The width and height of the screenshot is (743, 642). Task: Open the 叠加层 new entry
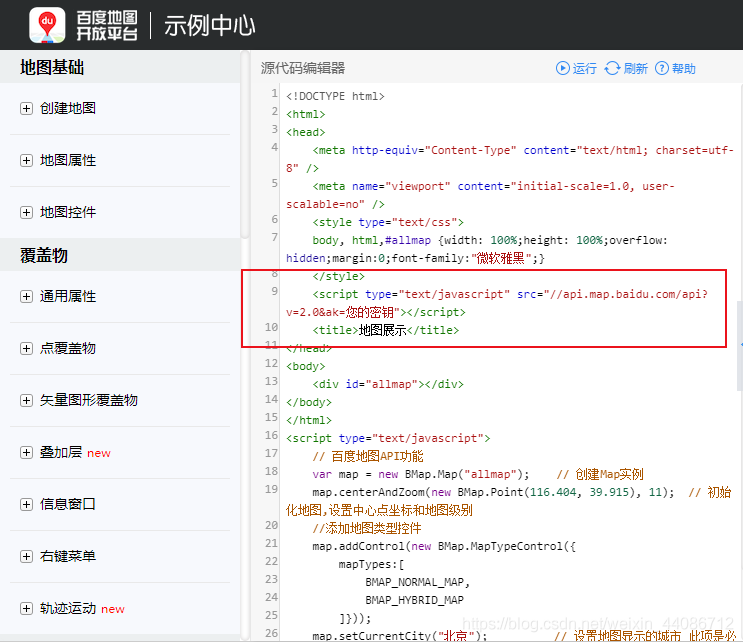pos(75,452)
